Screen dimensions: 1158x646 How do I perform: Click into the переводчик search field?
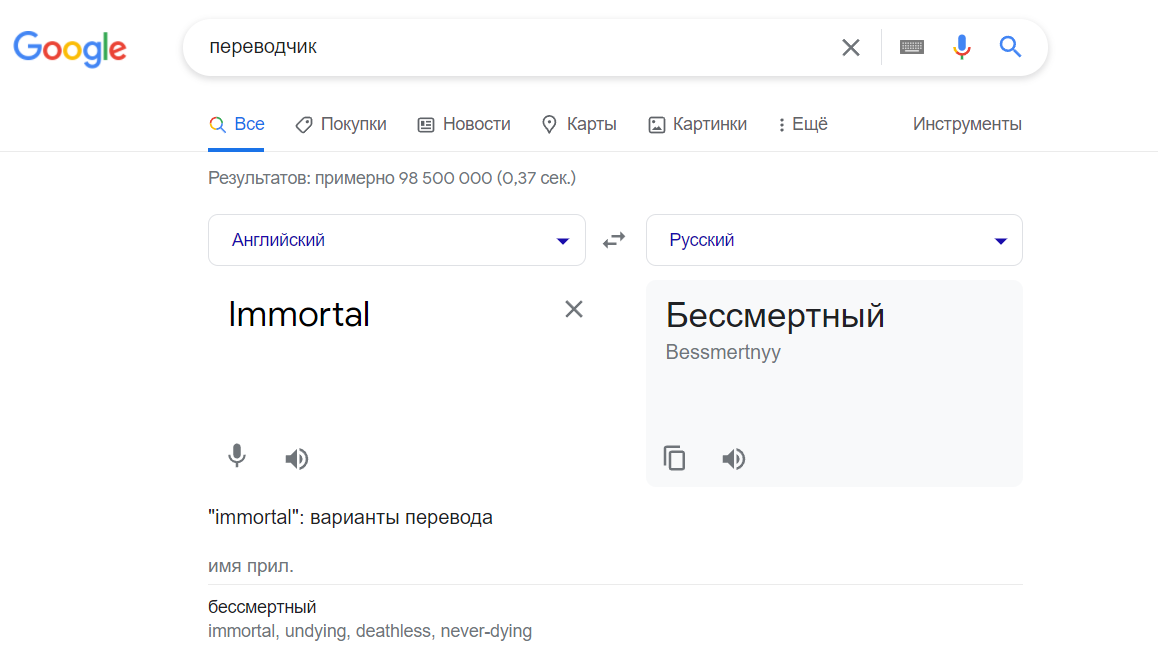pos(500,47)
